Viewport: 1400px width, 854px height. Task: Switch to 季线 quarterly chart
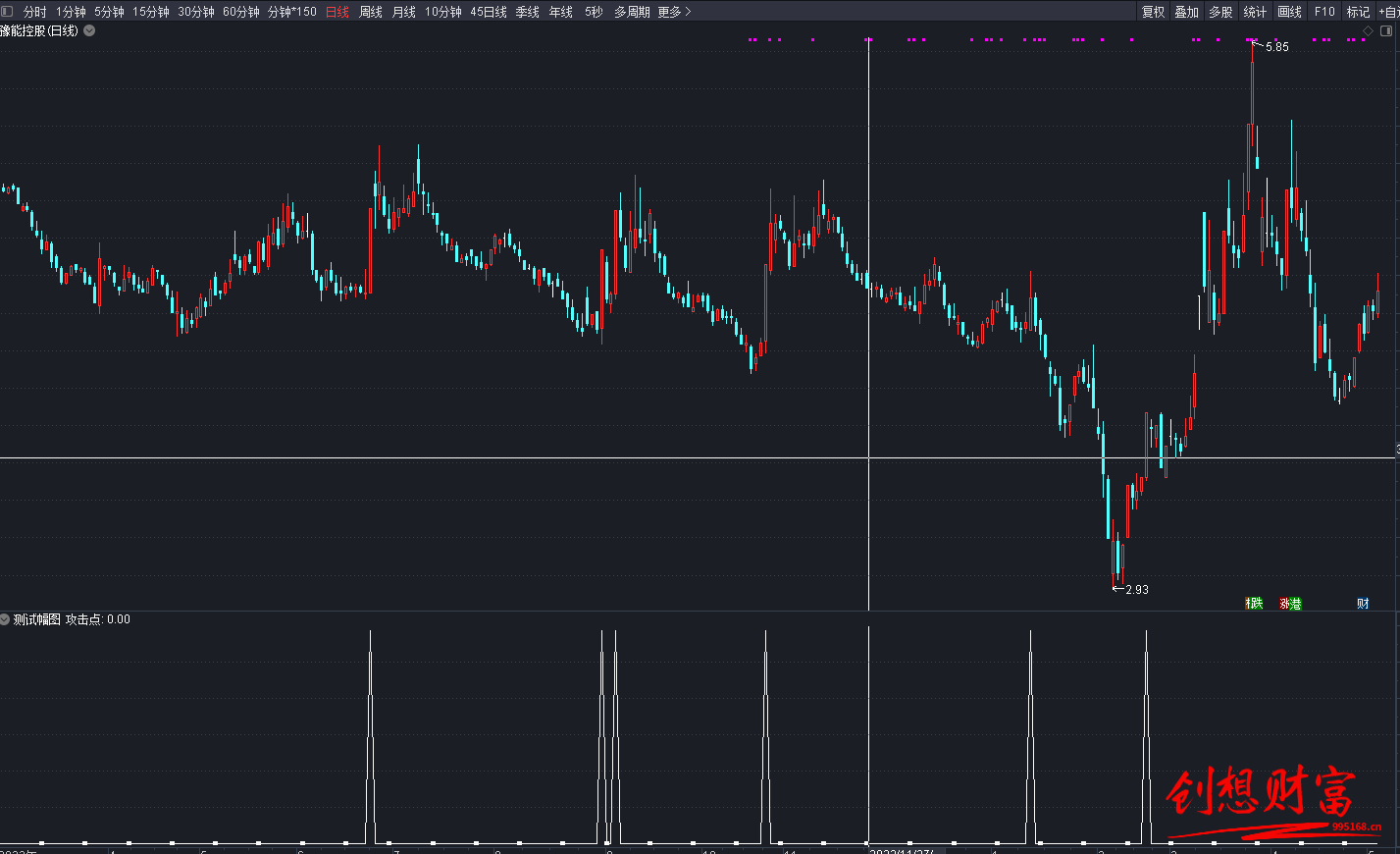(x=528, y=12)
